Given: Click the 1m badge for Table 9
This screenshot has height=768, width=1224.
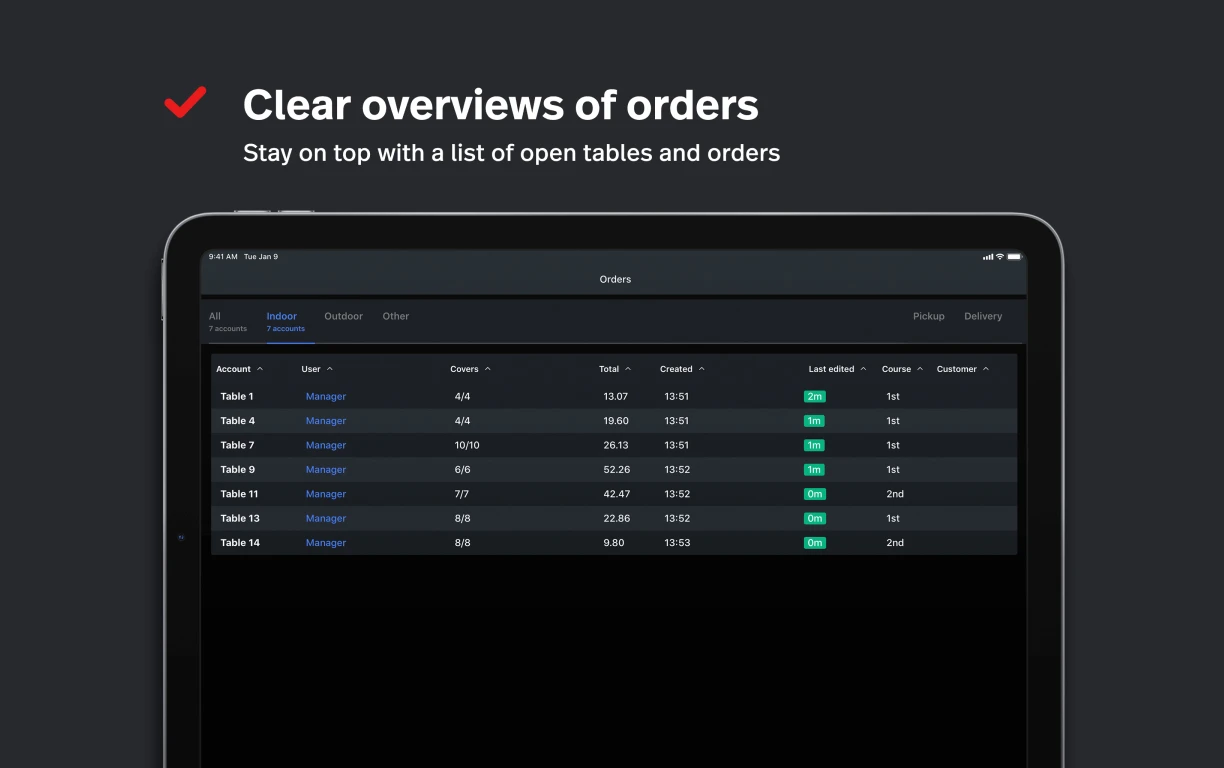Looking at the screenshot, I should 815,470.
